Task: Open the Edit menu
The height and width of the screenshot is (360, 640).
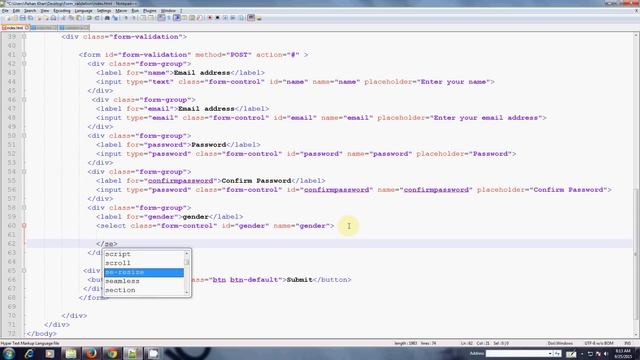Action: [16, 11]
